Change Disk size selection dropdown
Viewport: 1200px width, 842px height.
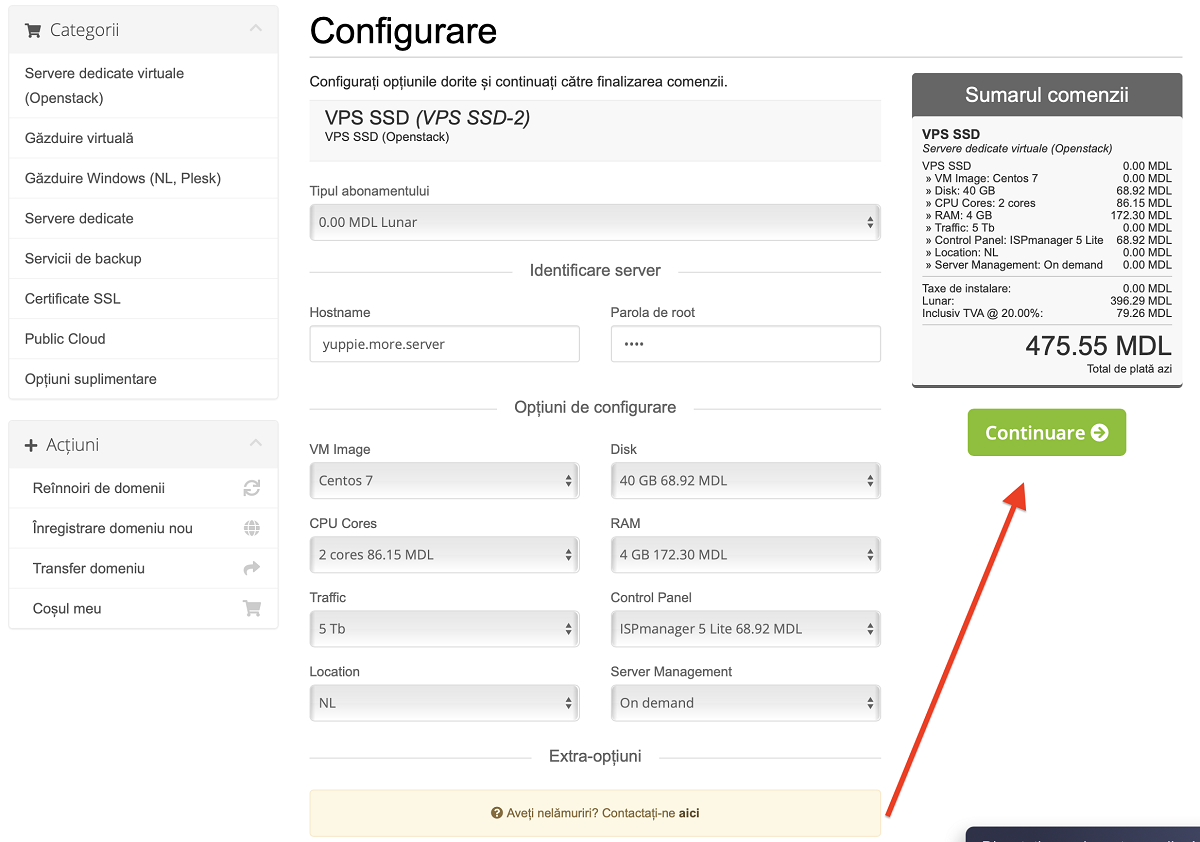(745, 480)
